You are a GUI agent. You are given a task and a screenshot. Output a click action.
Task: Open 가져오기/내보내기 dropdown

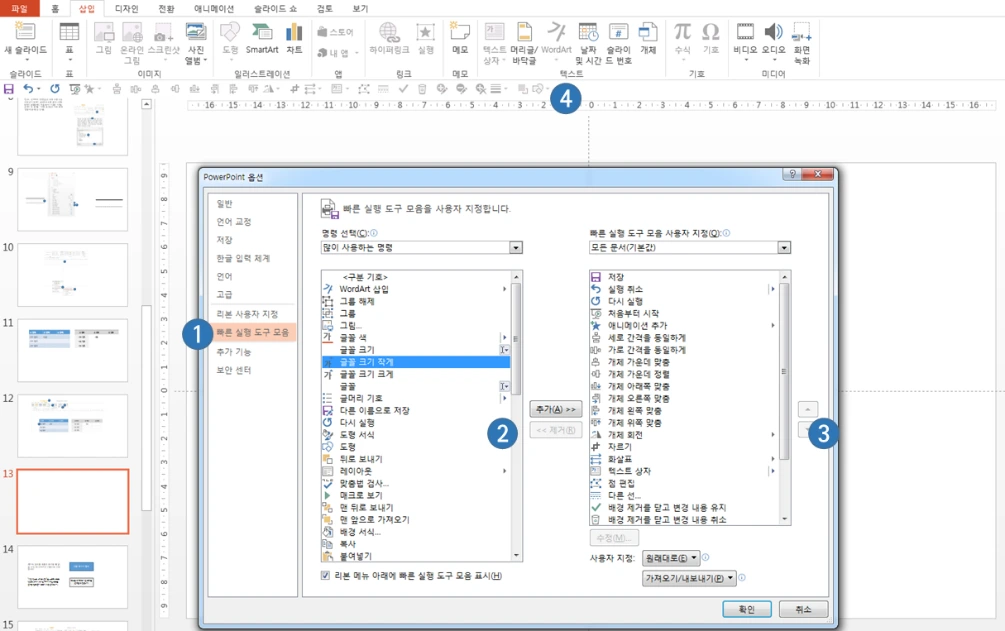[690, 578]
